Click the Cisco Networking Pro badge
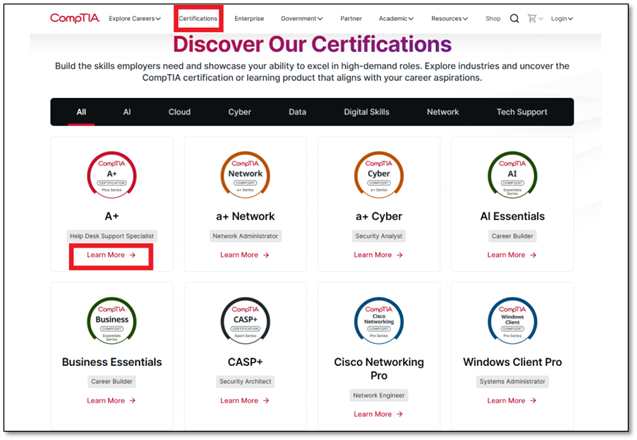The image size is (637, 440). (379, 321)
